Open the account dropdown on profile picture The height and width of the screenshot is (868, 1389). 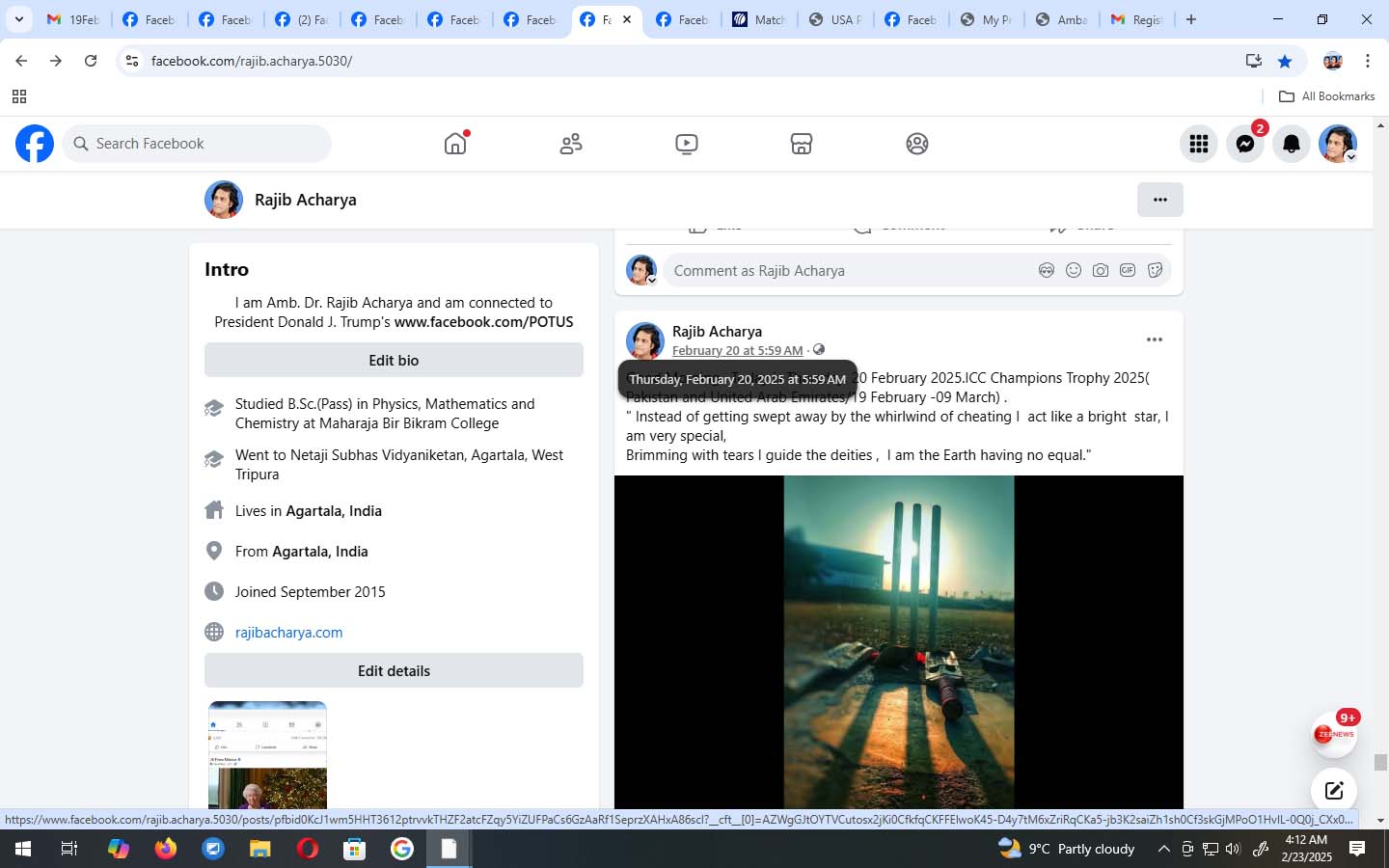1338,144
